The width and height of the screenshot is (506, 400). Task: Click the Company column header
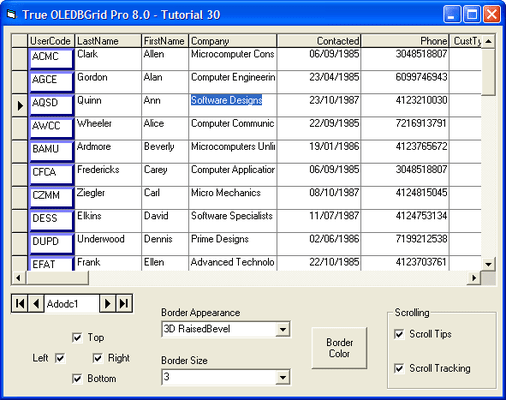[x=233, y=41]
